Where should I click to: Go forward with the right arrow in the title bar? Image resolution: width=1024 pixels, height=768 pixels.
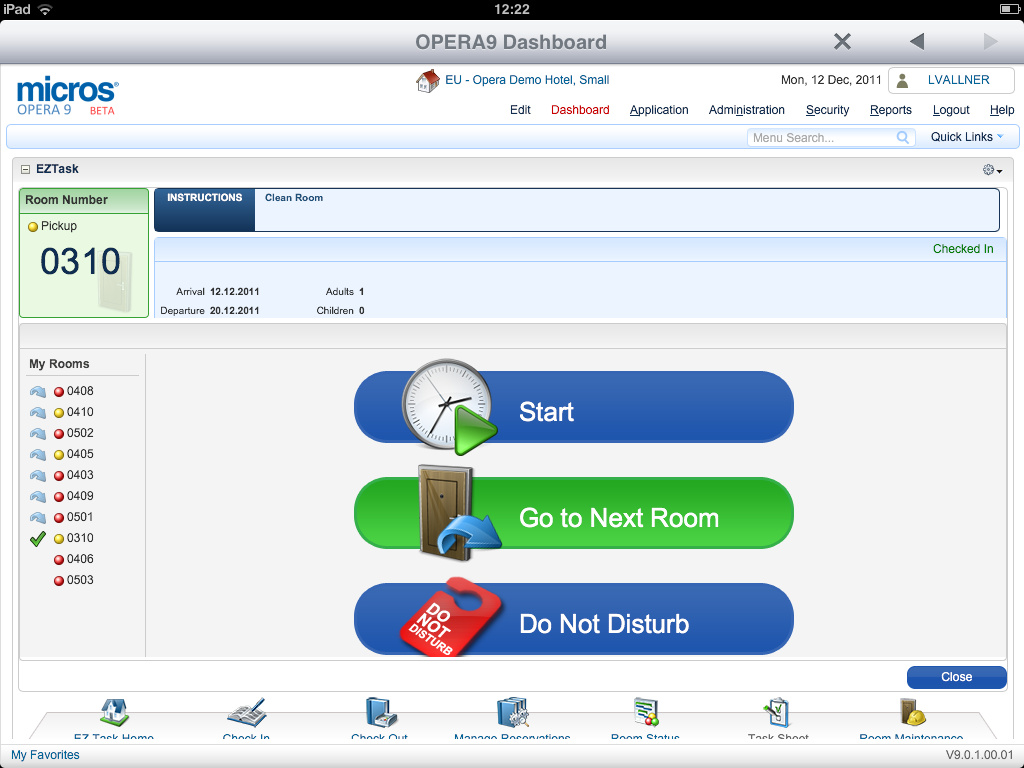pyautogui.click(x=991, y=42)
